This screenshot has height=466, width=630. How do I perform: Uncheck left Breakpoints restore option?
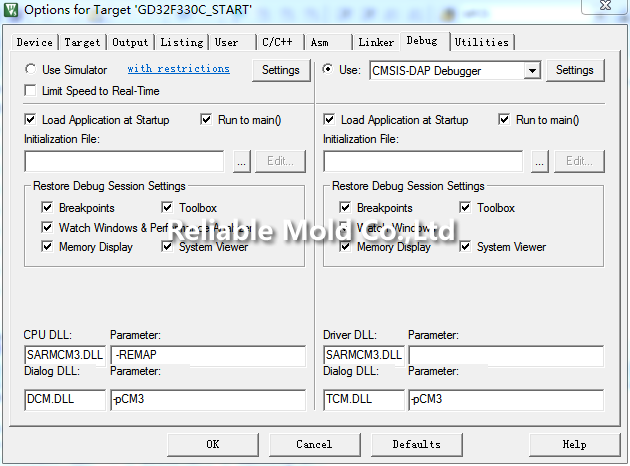47,208
